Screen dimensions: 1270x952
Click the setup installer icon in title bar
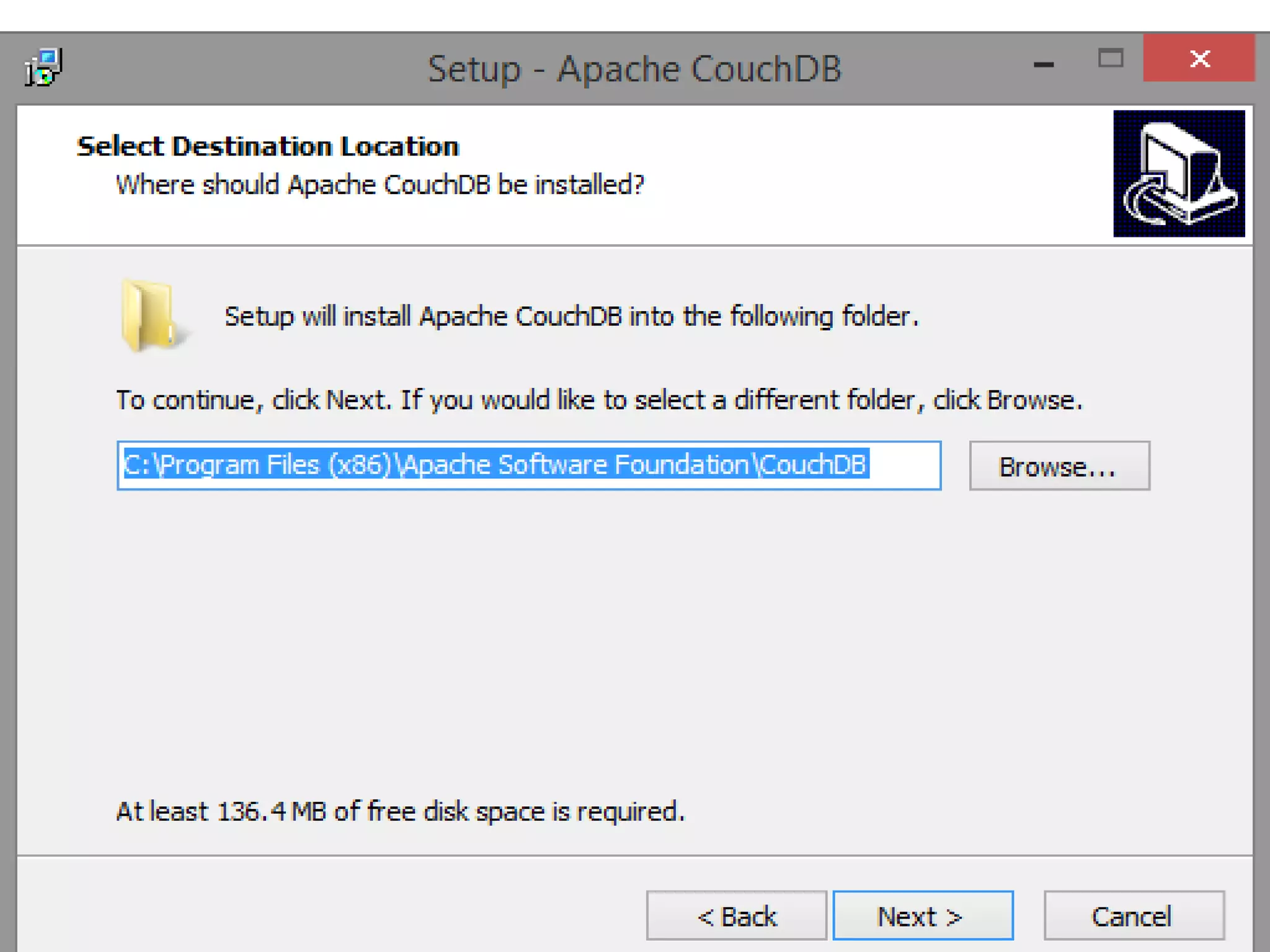pyautogui.click(x=43, y=67)
